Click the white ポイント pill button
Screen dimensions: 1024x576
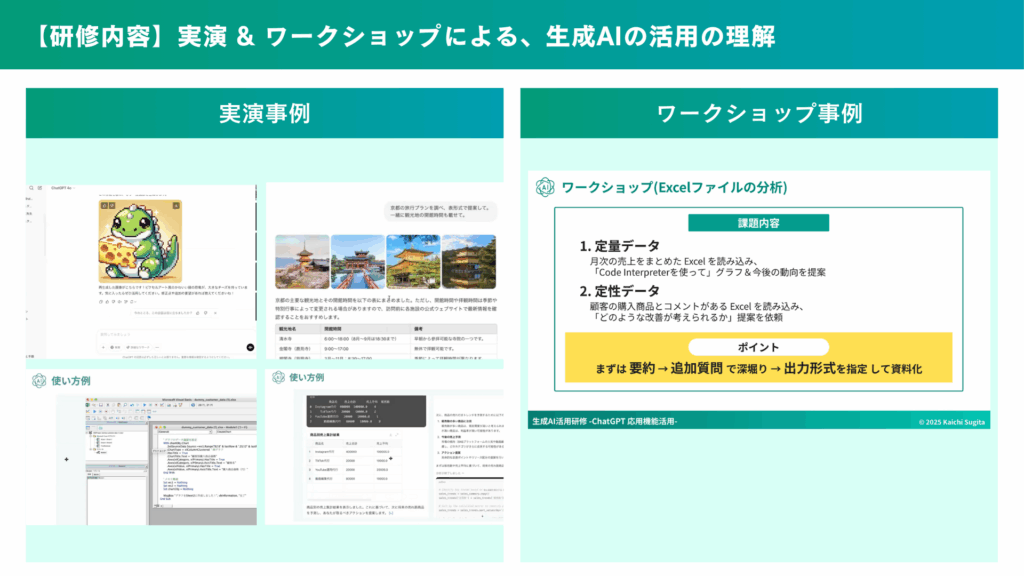coord(758,347)
